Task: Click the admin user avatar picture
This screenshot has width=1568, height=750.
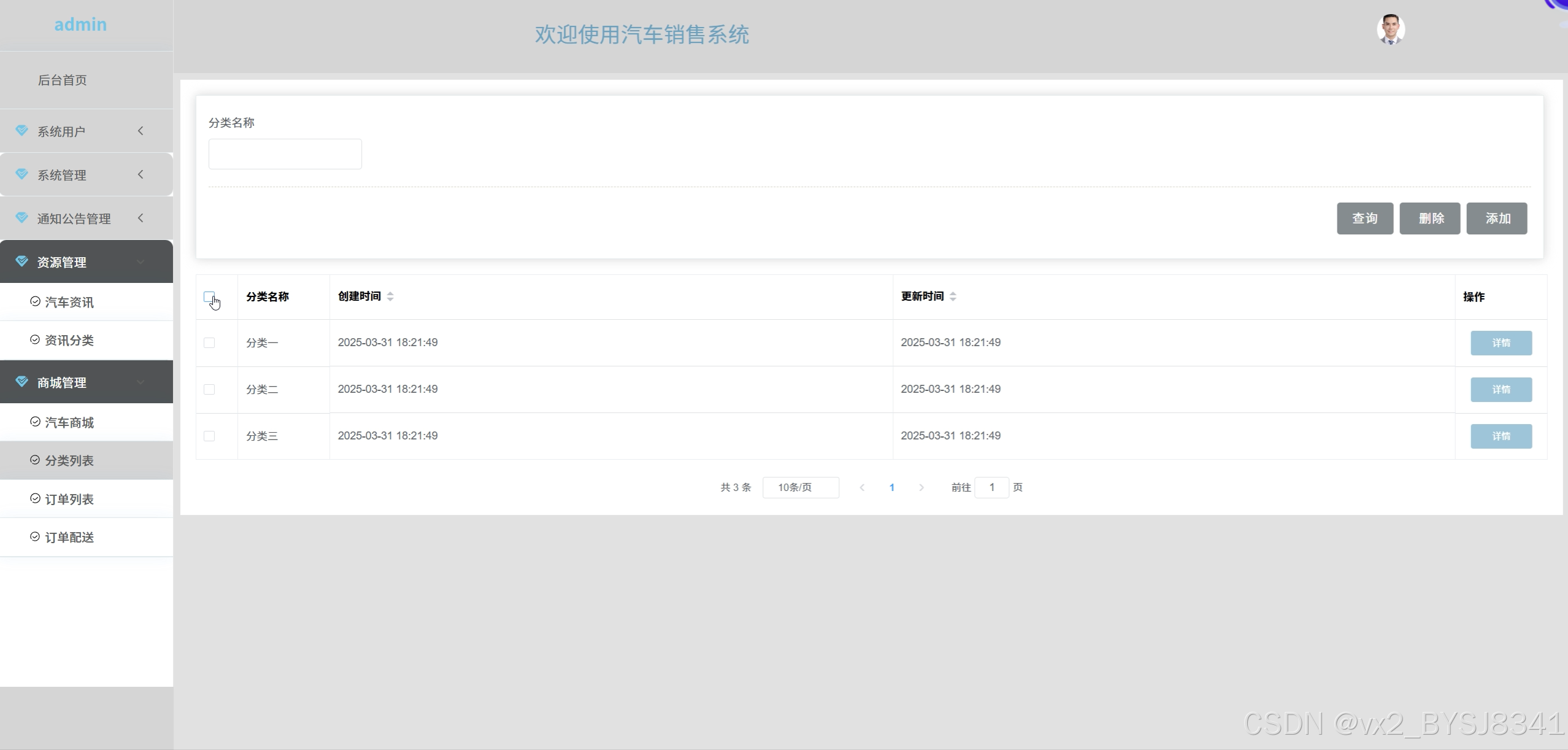Action: [x=1390, y=29]
